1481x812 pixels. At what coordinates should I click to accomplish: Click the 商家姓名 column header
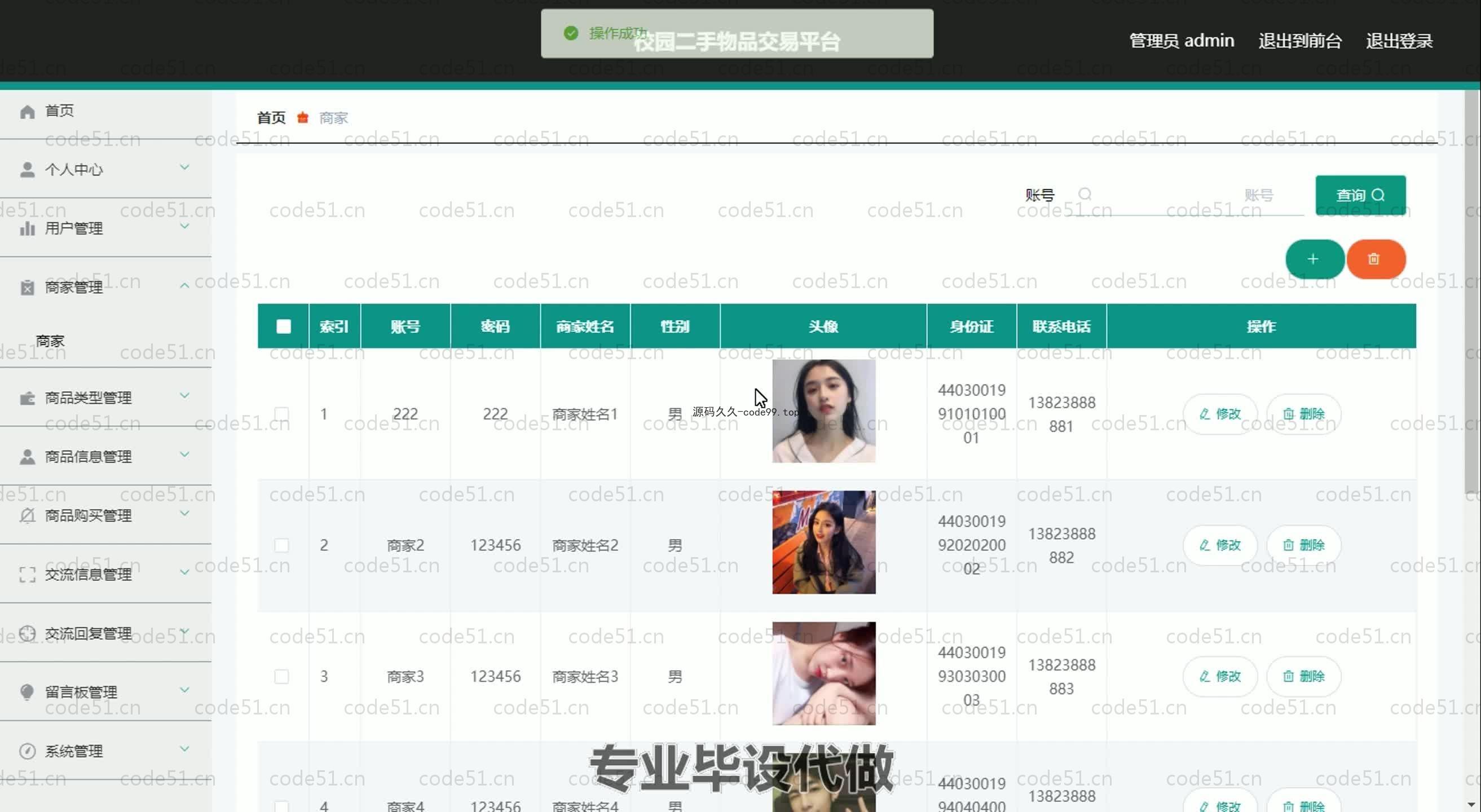(x=585, y=326)
